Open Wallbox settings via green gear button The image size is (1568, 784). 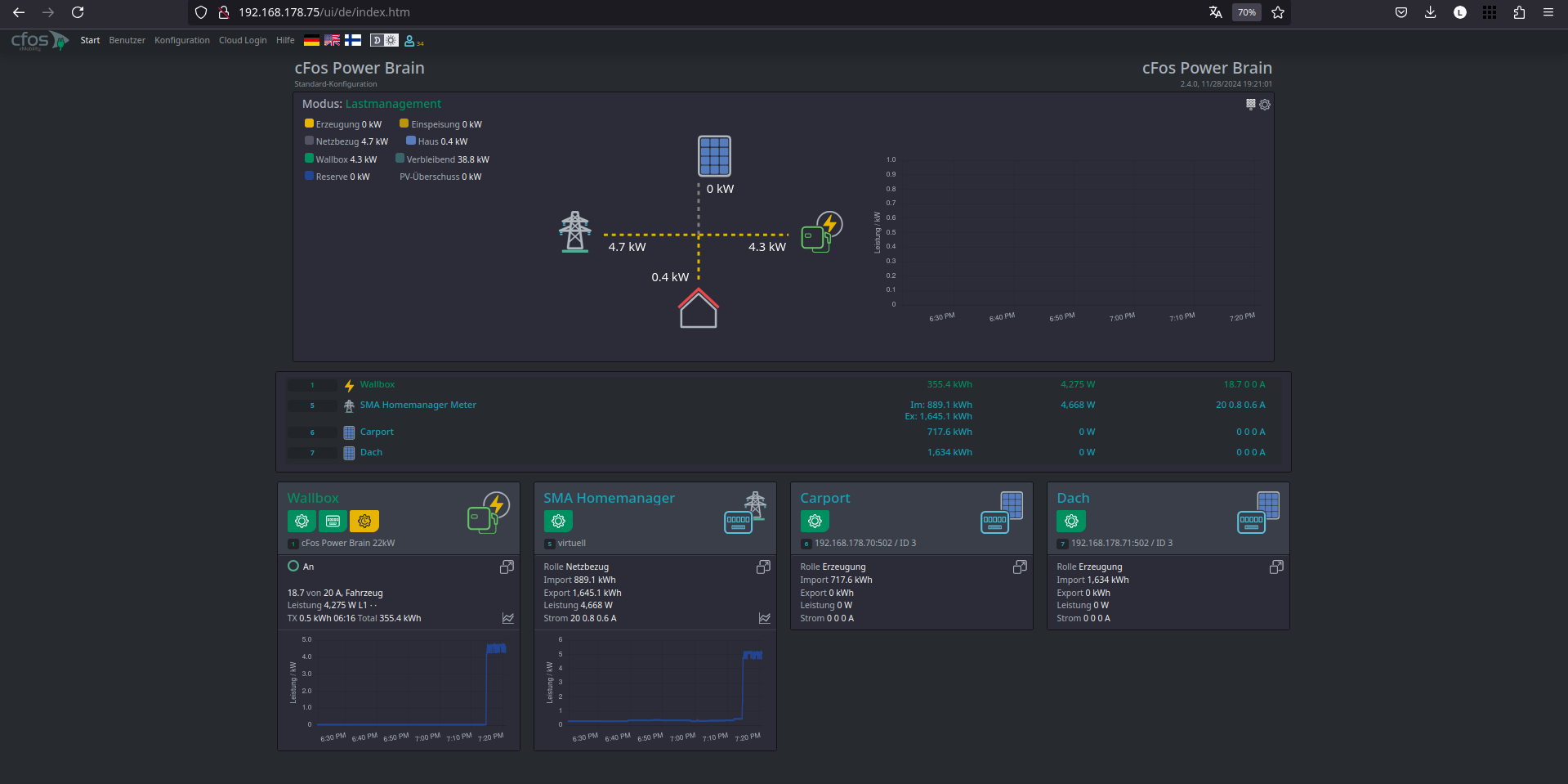tap(302, 521)
